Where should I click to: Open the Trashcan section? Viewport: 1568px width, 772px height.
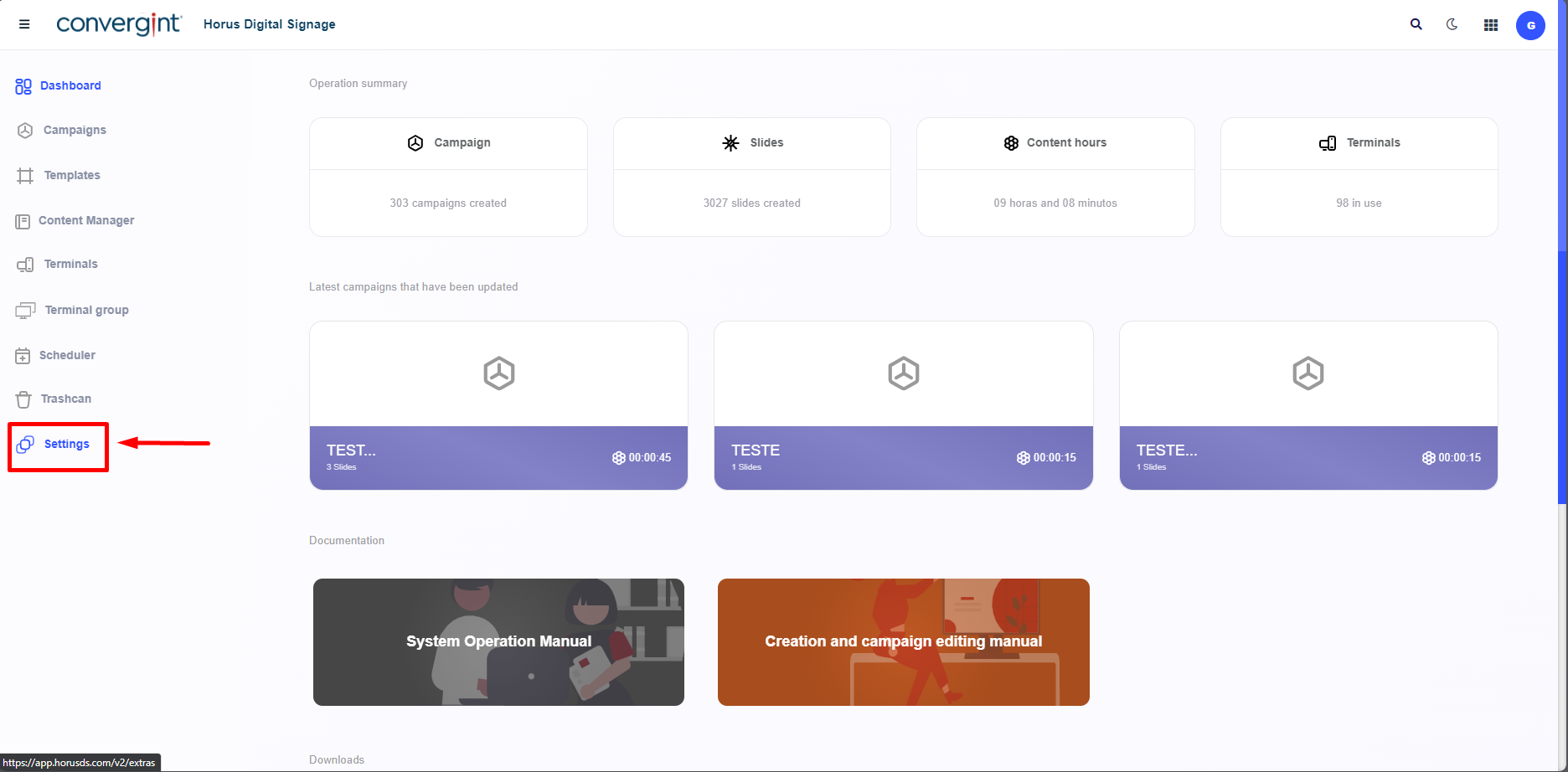[66, 399]
